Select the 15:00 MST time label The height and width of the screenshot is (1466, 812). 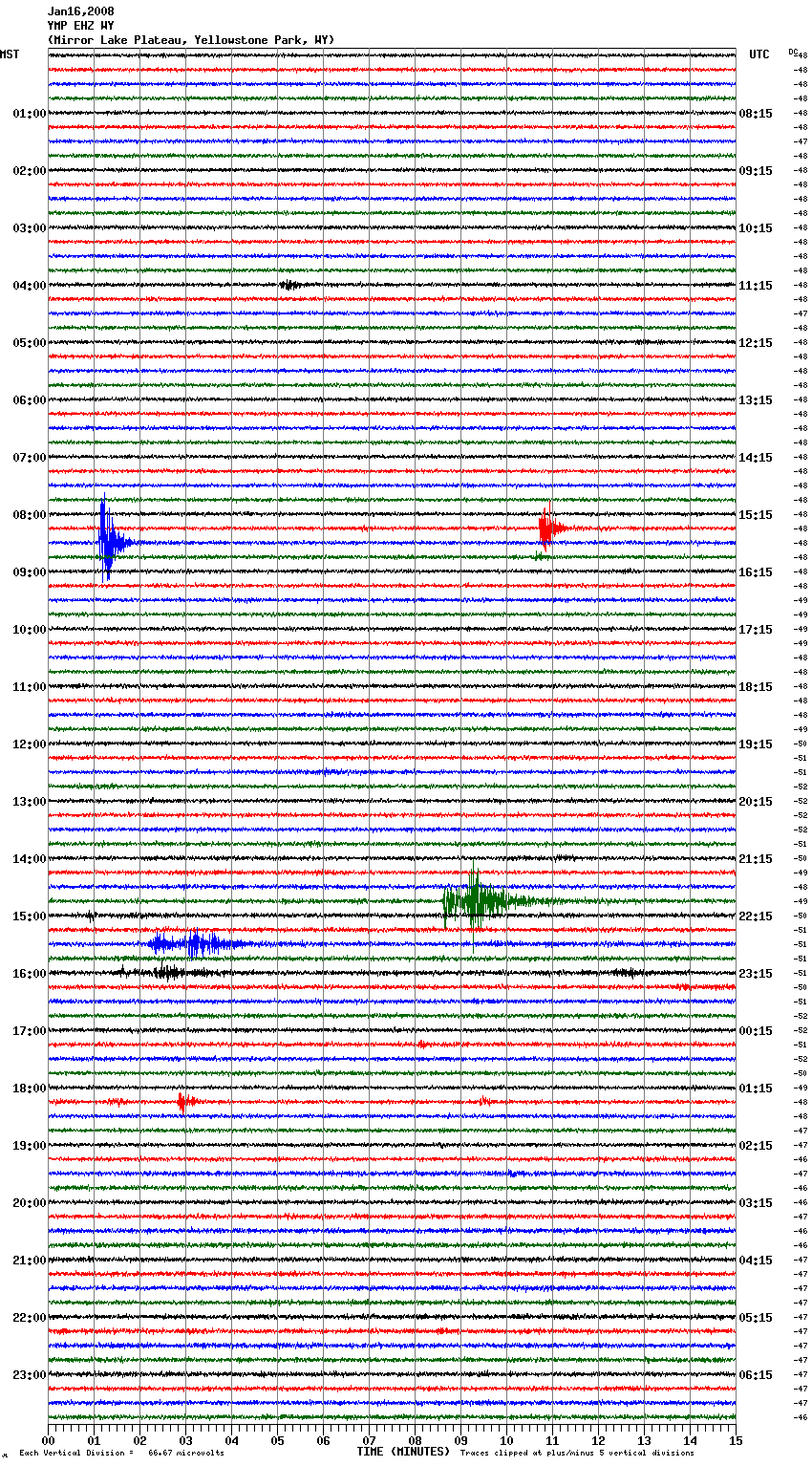[29, 916]
